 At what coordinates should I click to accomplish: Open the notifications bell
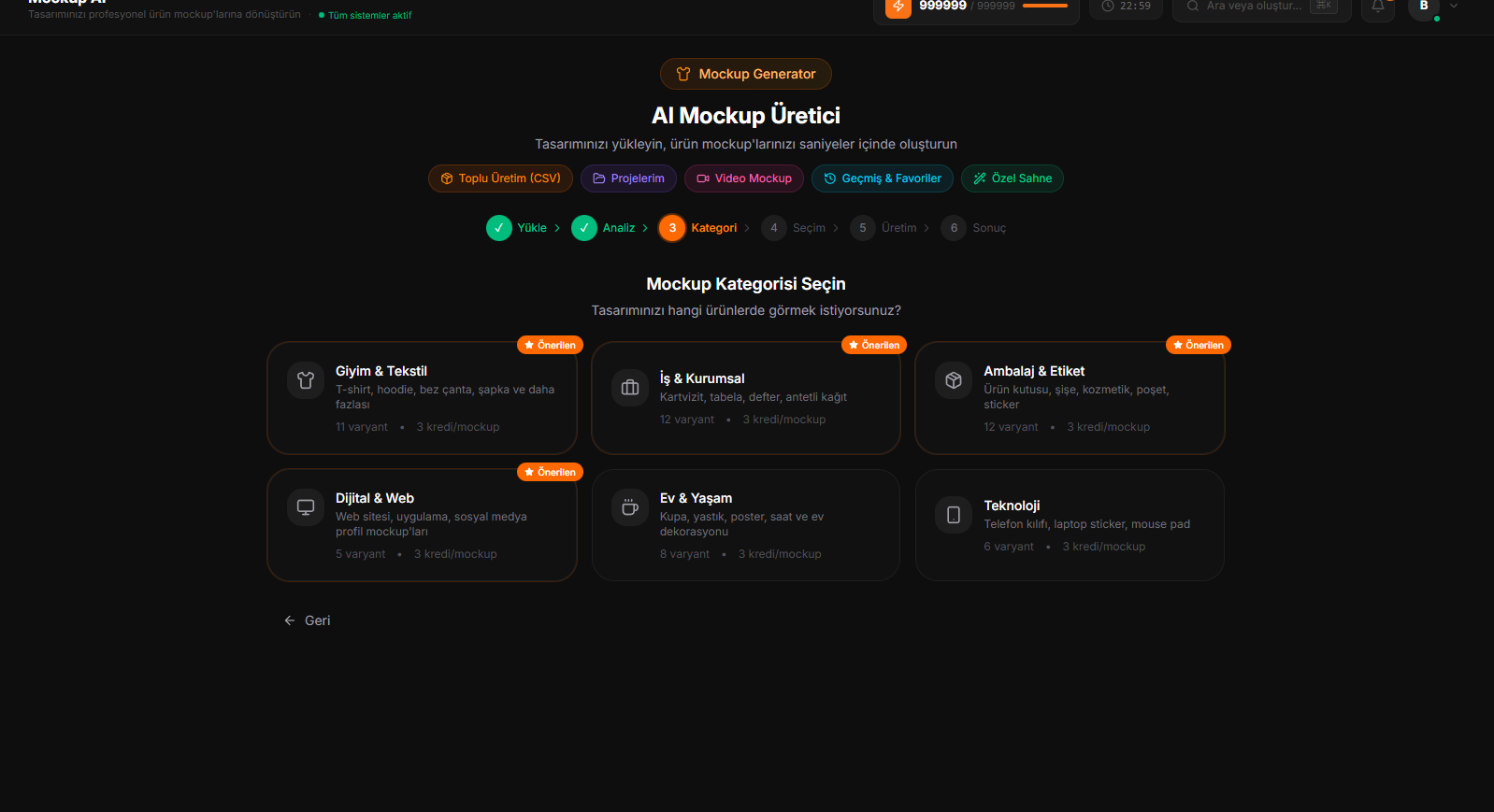tap(1377, 7)
